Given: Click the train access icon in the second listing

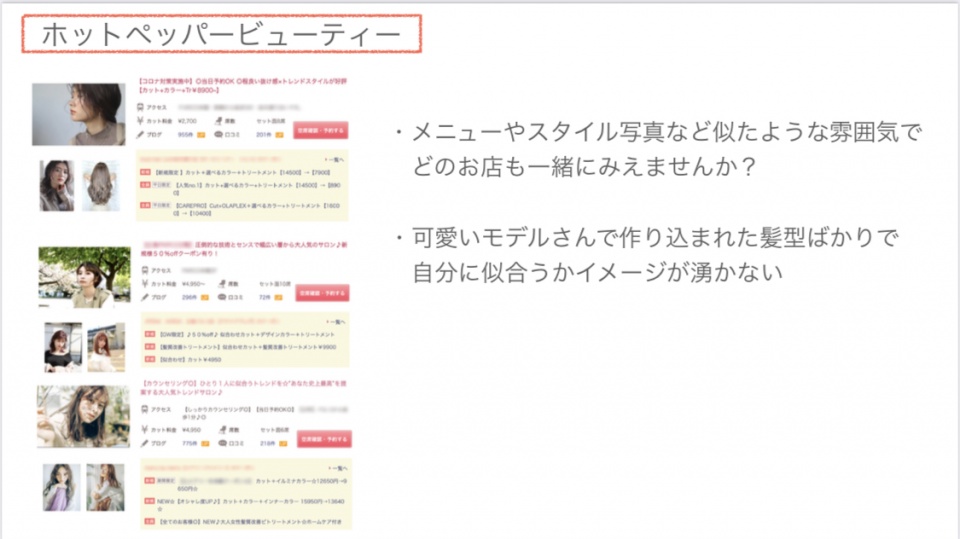Looking at the screenshot, I should [144, 270].
